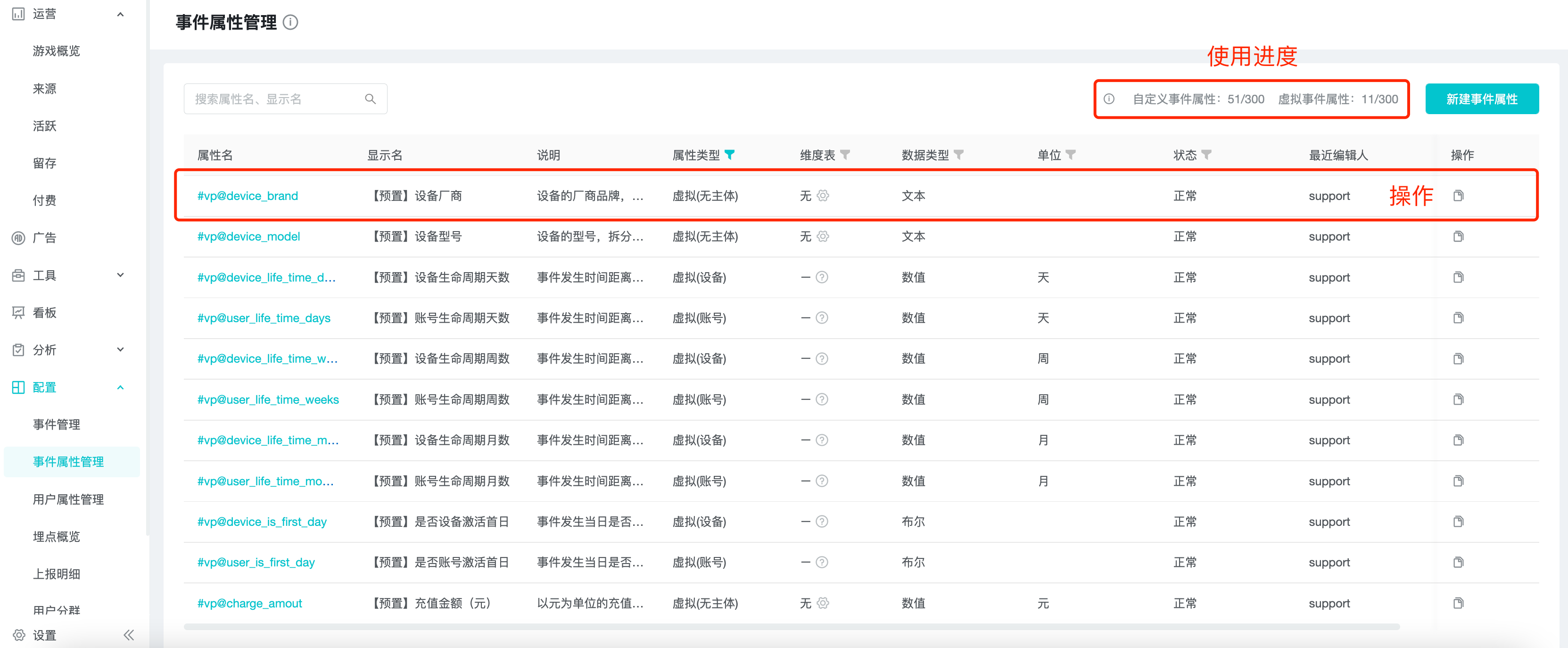
Task: Collapse the sidebar with the double-arrow icon
Action: (x=128, y=635)
